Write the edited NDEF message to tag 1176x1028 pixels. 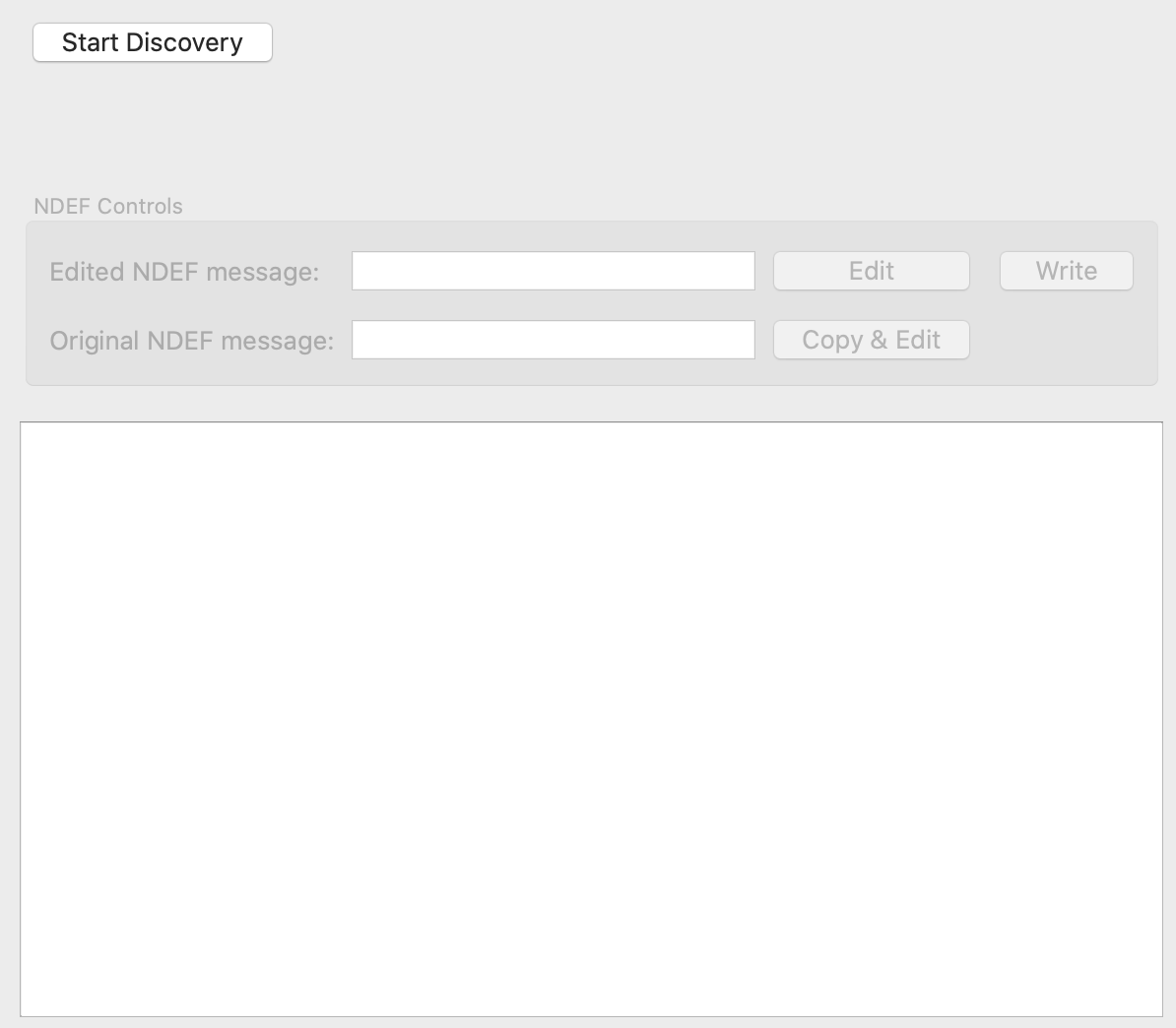pyautogui.click(x=1066, y=271)
